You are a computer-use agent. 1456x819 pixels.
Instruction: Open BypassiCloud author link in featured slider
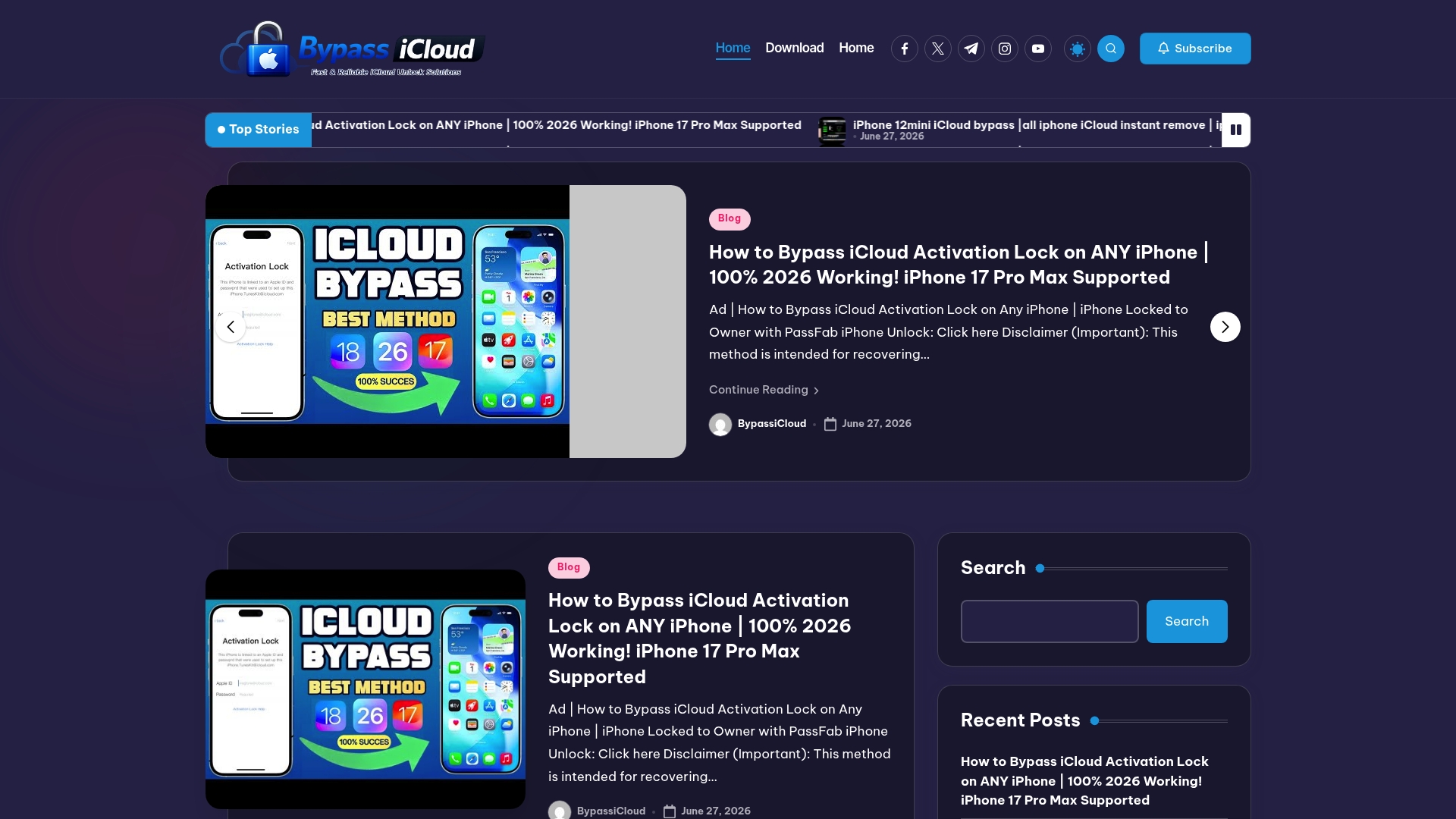pyautogui.click(x=772, y=424)
